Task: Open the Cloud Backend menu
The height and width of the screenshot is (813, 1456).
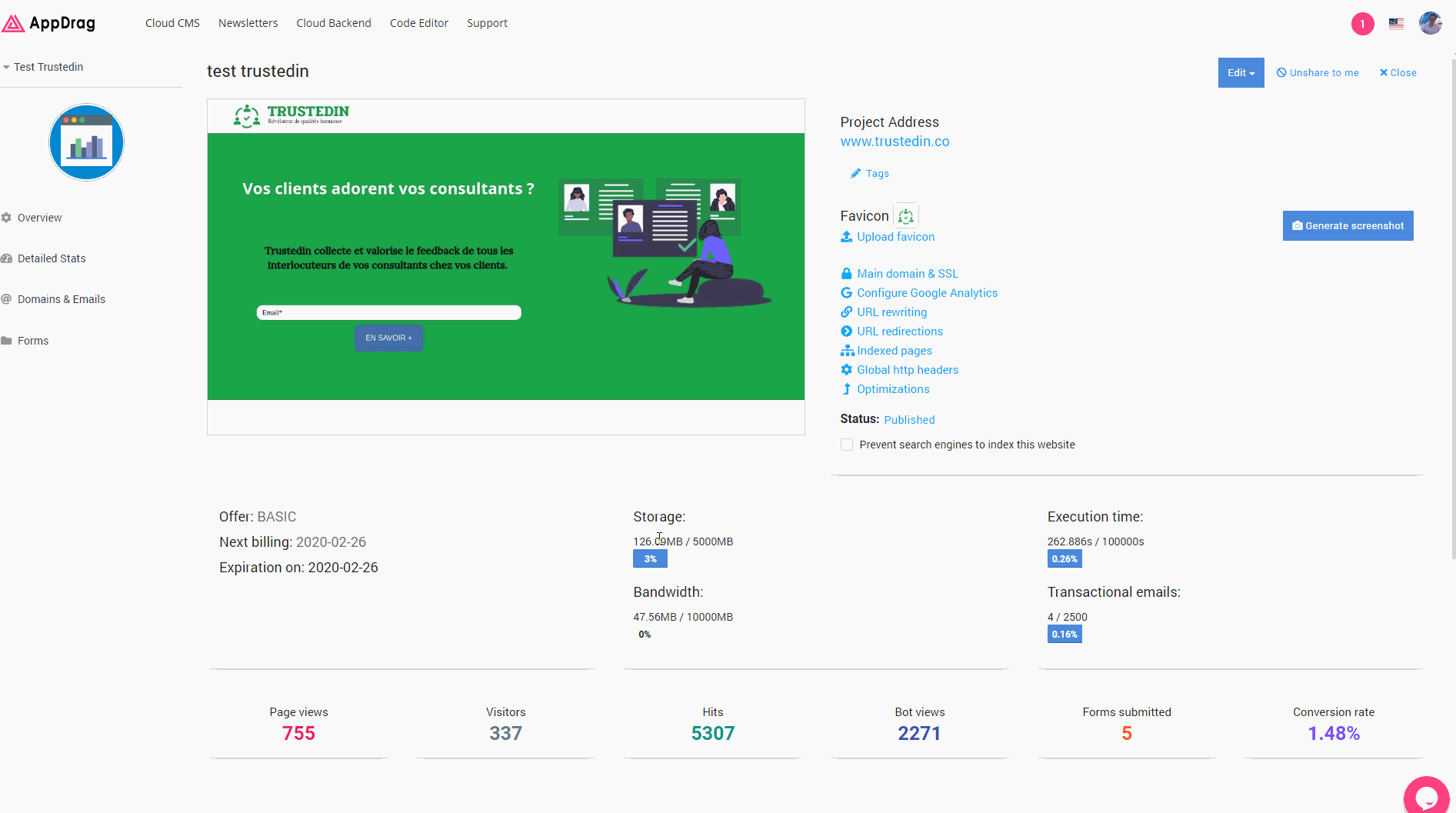Action: coord(334,23)
